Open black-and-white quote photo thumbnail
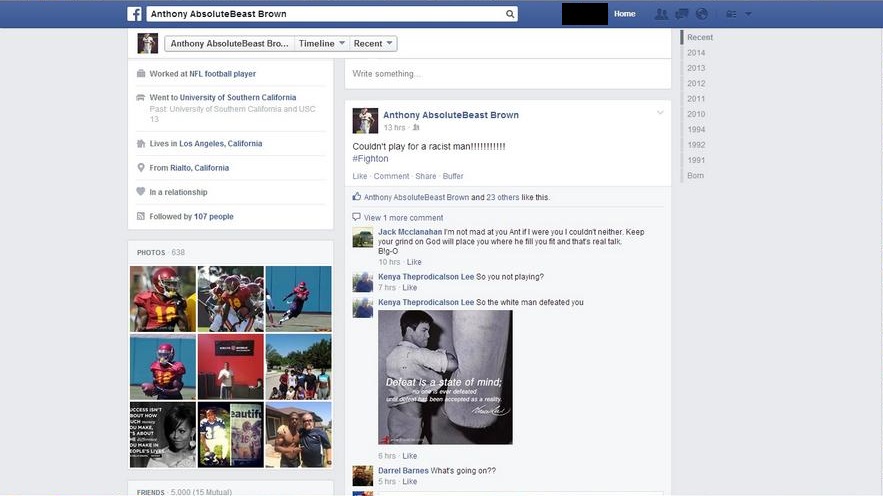Viewport: 883px width, 496px height. 163,435
